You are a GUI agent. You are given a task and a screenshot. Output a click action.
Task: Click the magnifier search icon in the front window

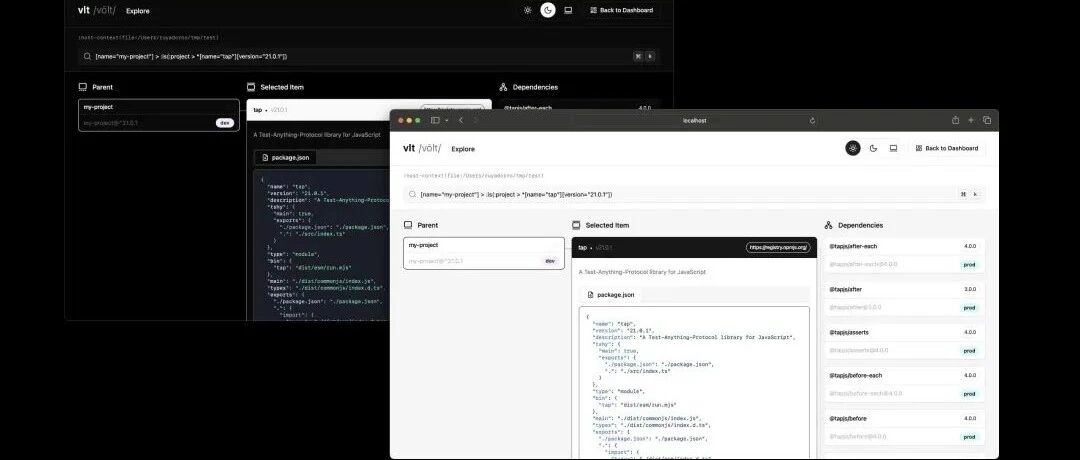pyautogui.click(x=412, y=195)
